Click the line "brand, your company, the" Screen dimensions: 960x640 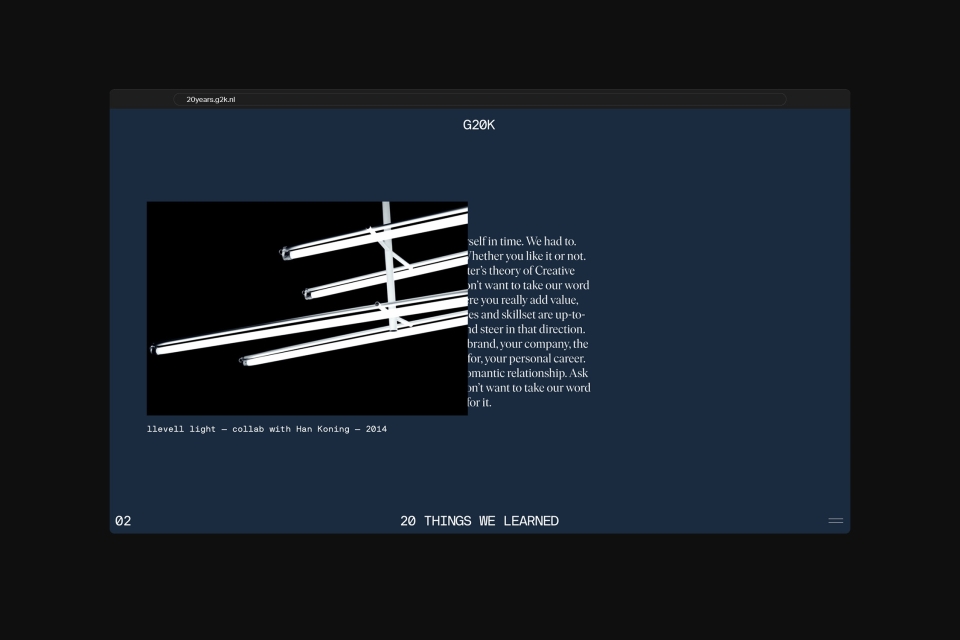click(x=529, y=344)
